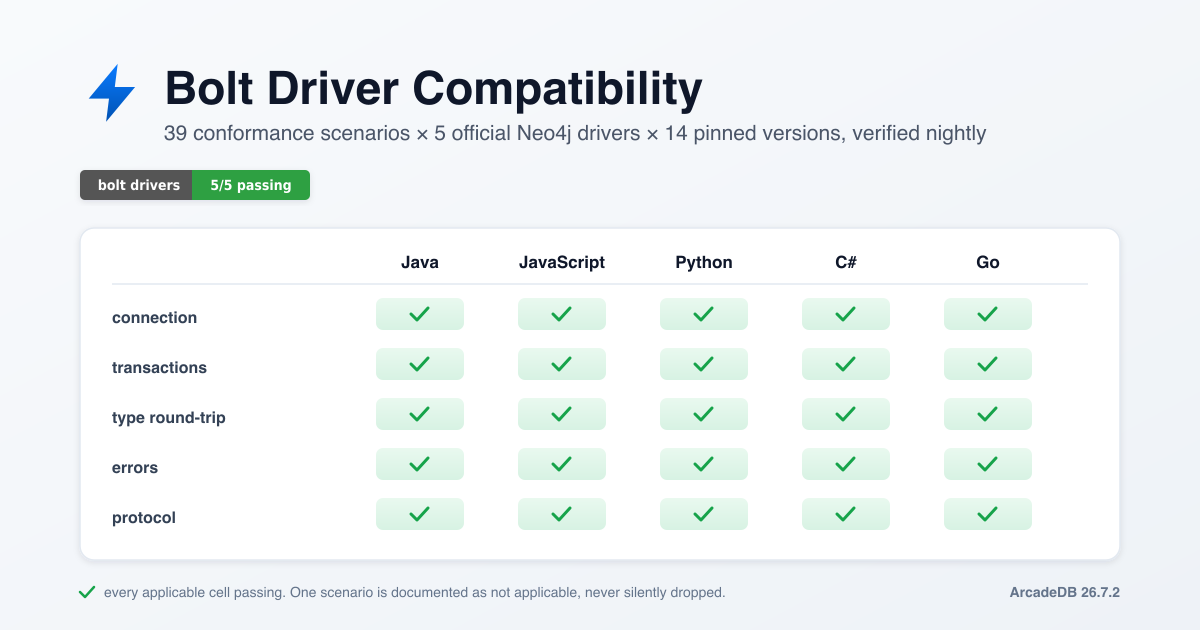The height and width of the screenshot is (630, 1200).
Task: Click the Java protocol checkmark cell
Action: click(x=420, y=514)
